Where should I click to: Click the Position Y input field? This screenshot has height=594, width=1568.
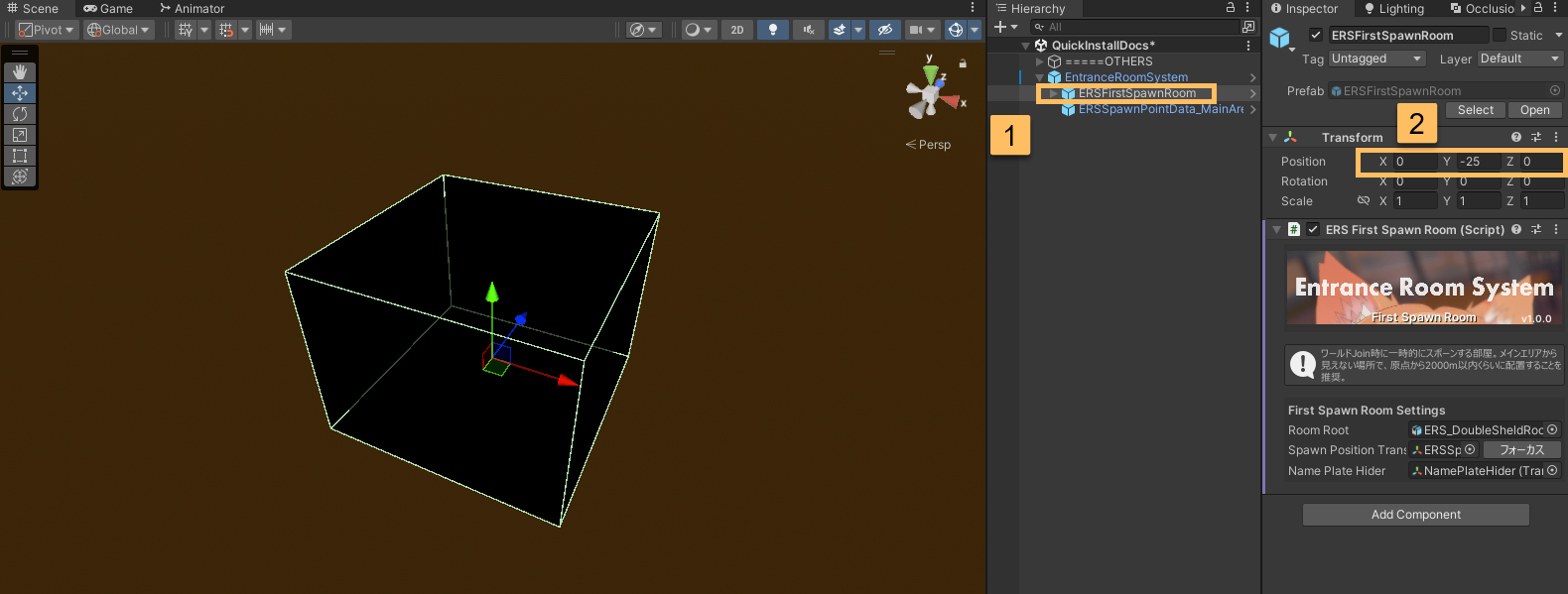coord(1477,162)
